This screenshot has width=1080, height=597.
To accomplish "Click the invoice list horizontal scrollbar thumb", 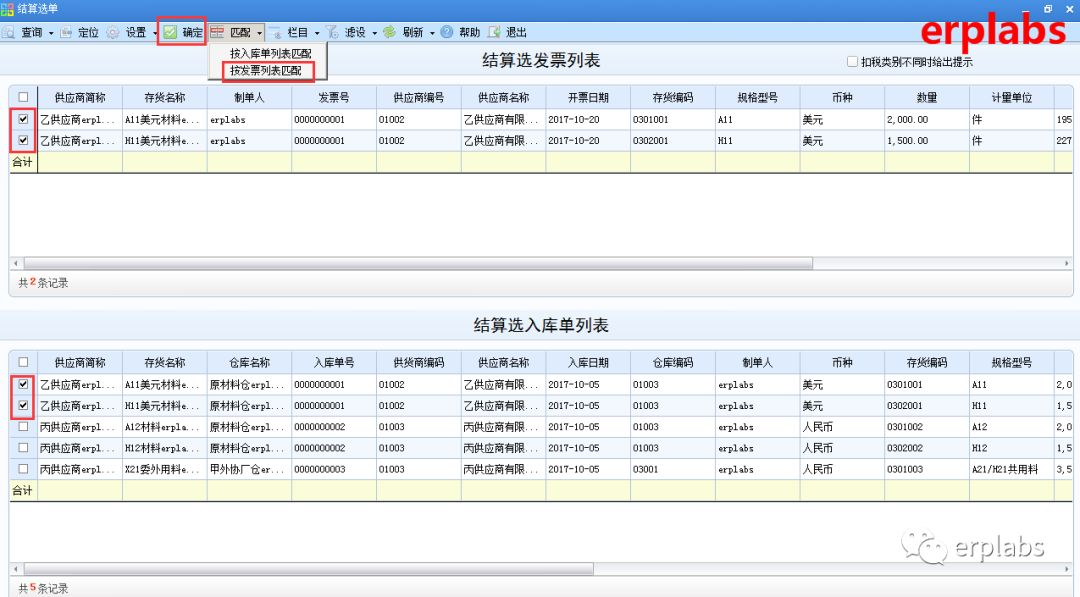I will pyautogui.click(x=418, y=263).
